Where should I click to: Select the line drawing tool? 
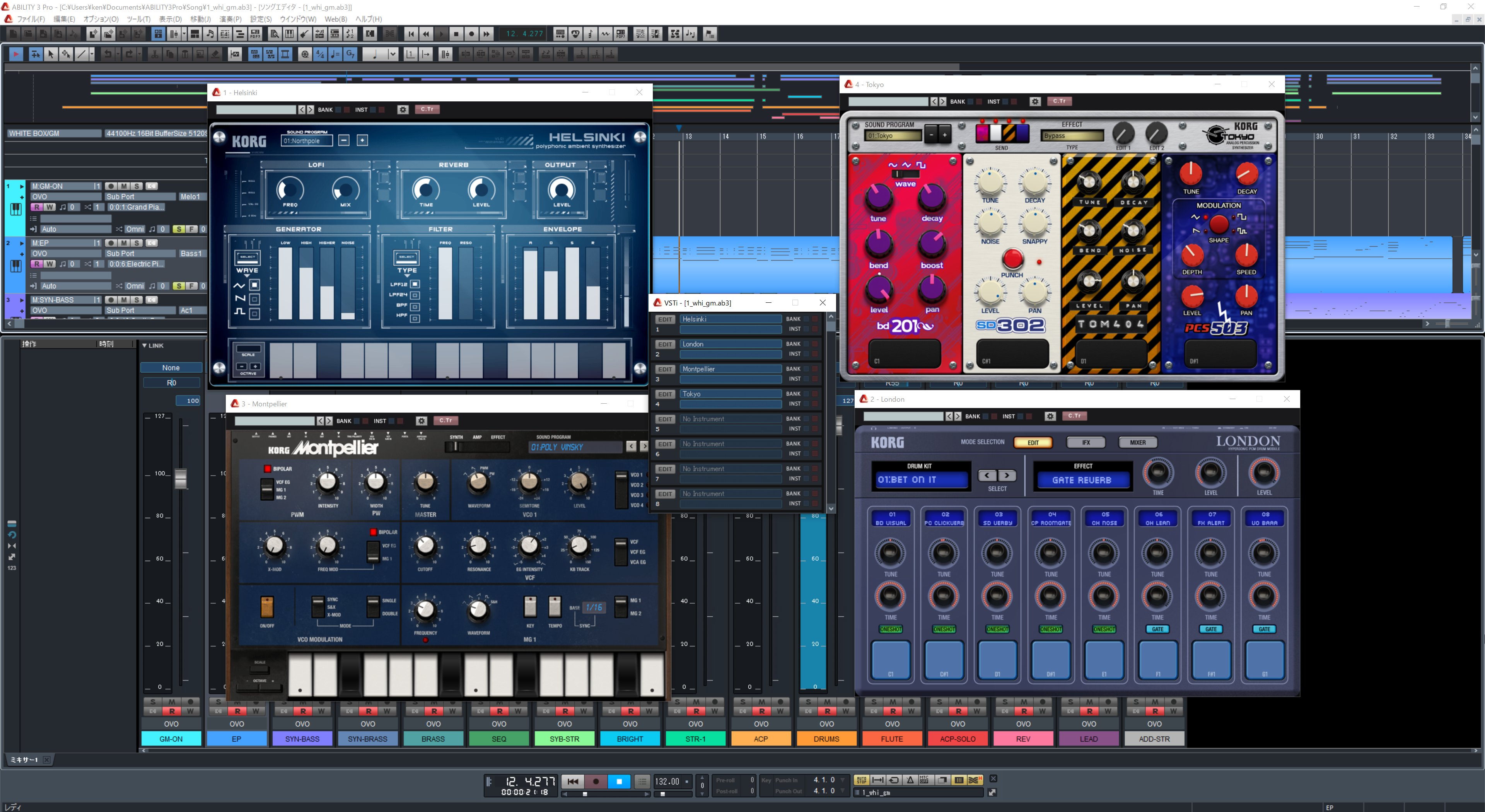tap(82, 54)
